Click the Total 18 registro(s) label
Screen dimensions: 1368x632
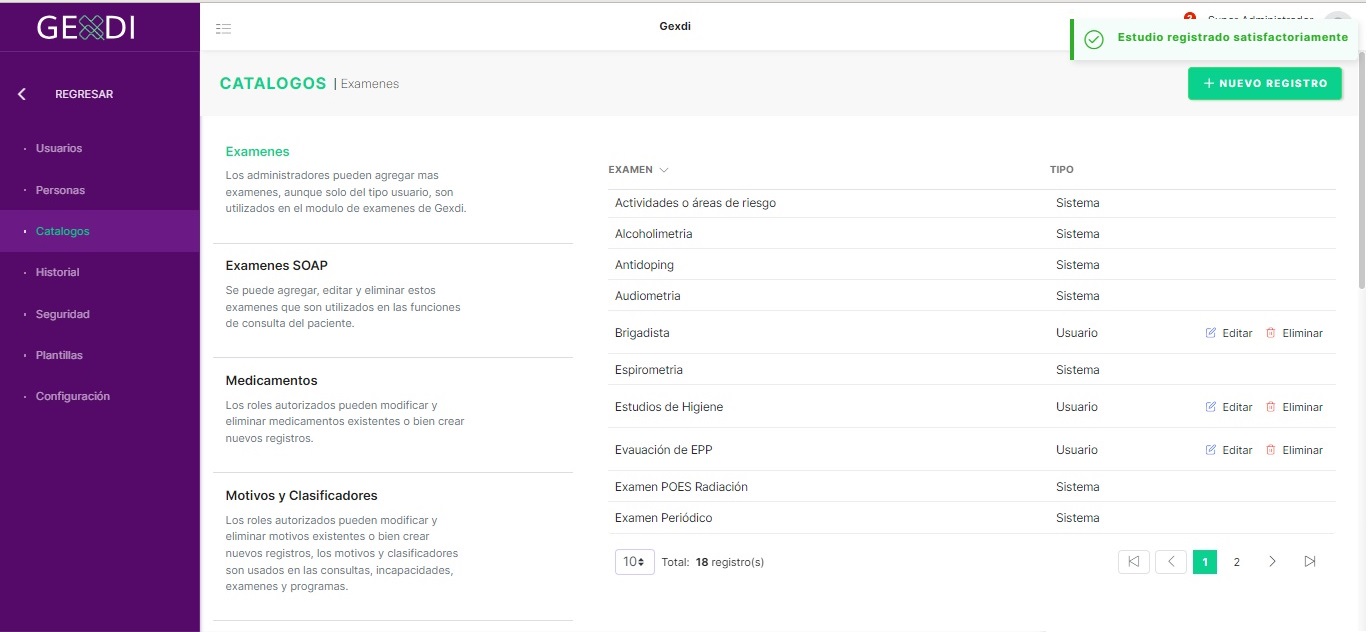pos(713,562)
